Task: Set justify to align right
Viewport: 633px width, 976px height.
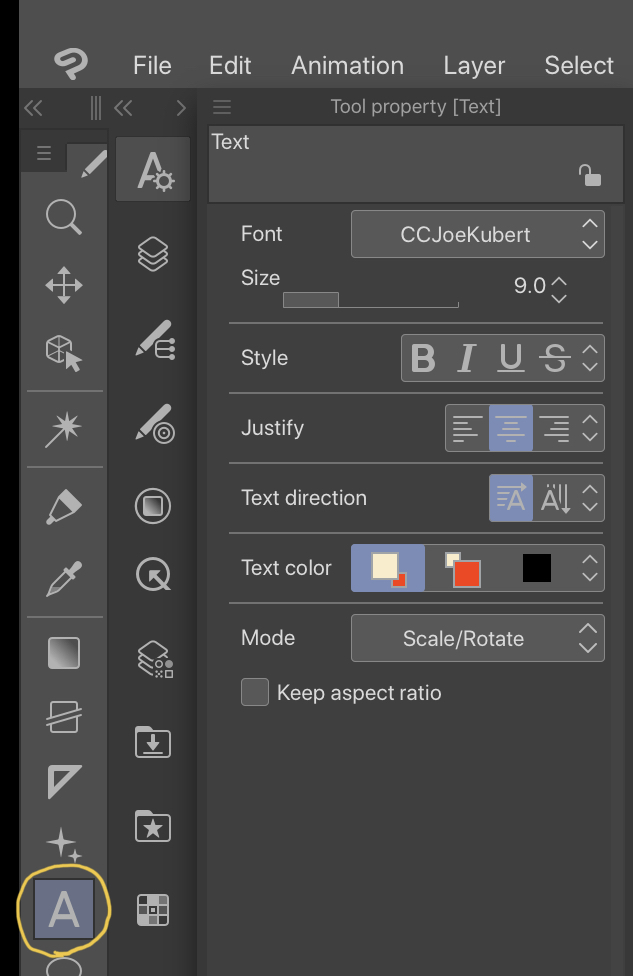Action: click(554, 429)
